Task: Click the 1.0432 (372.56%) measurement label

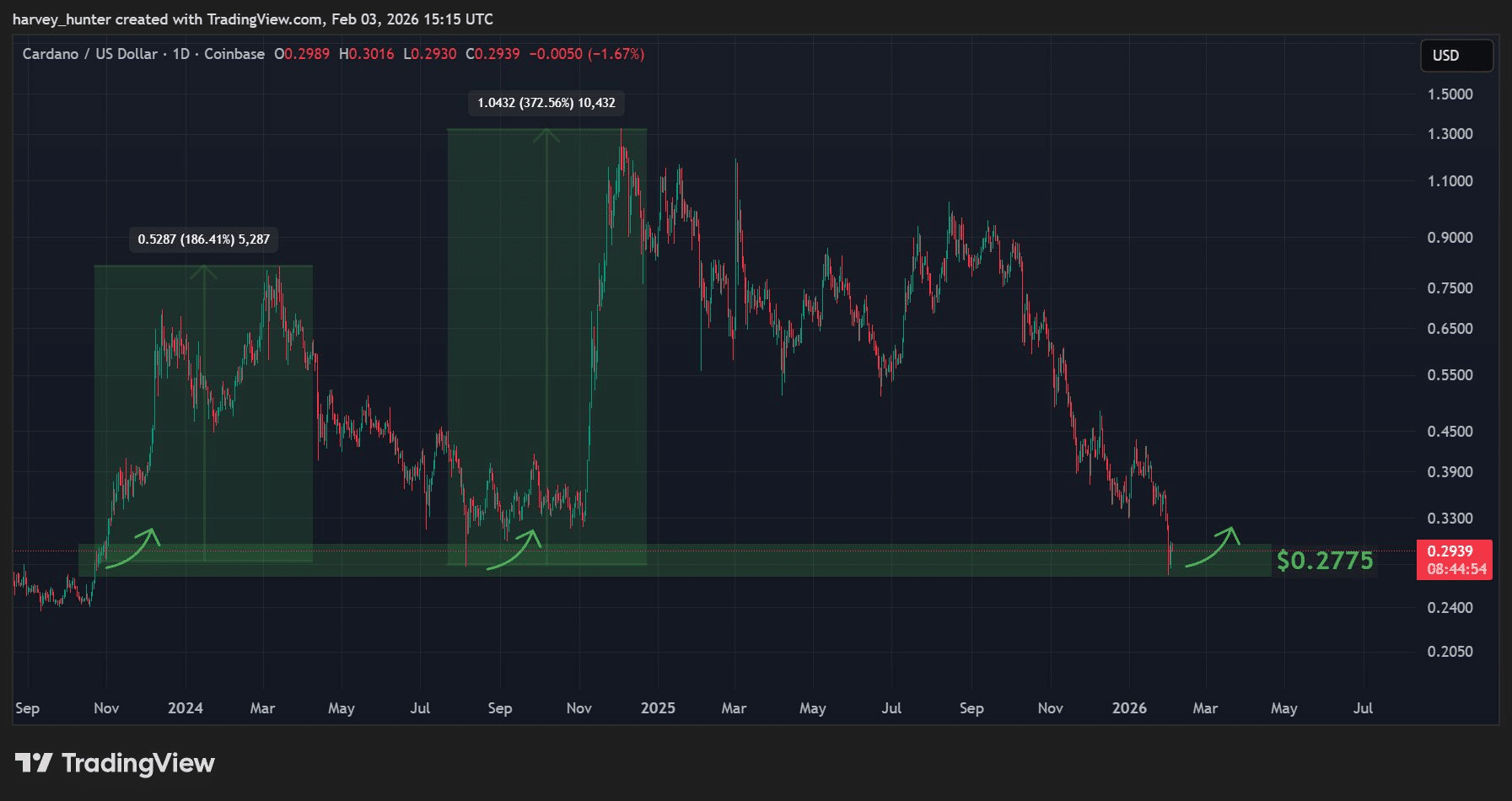Action: tap(546, 103)
